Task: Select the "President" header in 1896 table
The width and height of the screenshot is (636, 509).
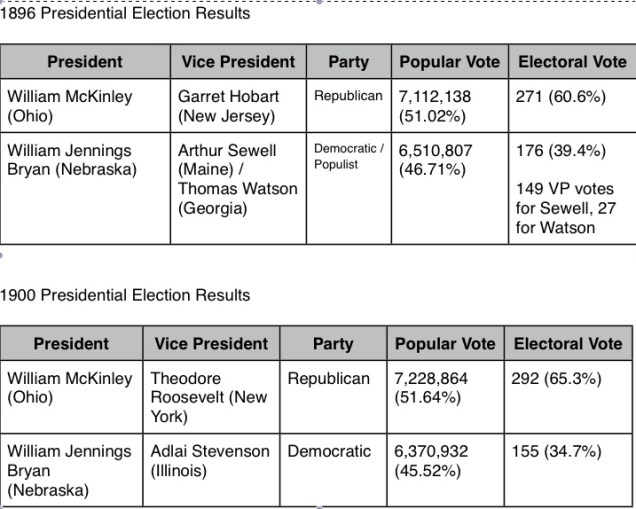Action: 85,62
